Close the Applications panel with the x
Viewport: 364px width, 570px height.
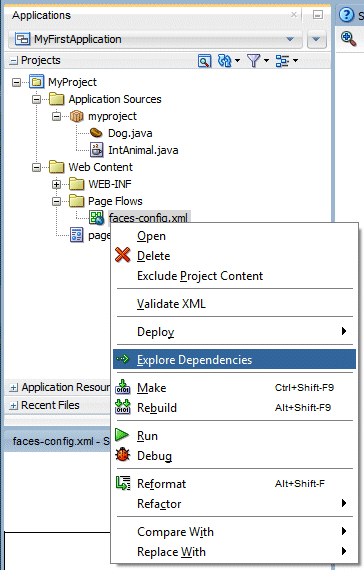[x=294, y=15]
